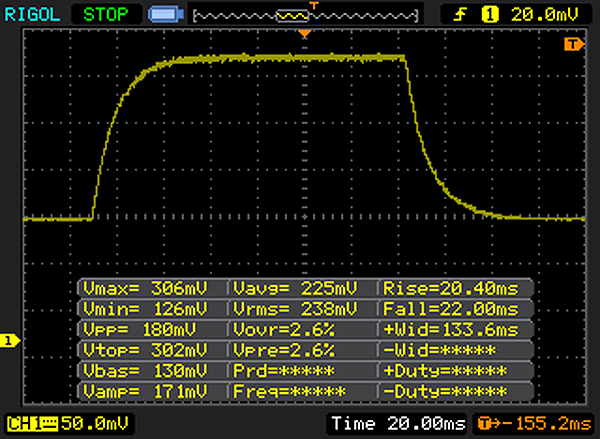The width and height of the screenshot is (600, 439).
Task: Click the Vavg= 225mV measurement cell
Action: (x=302, y=288)
